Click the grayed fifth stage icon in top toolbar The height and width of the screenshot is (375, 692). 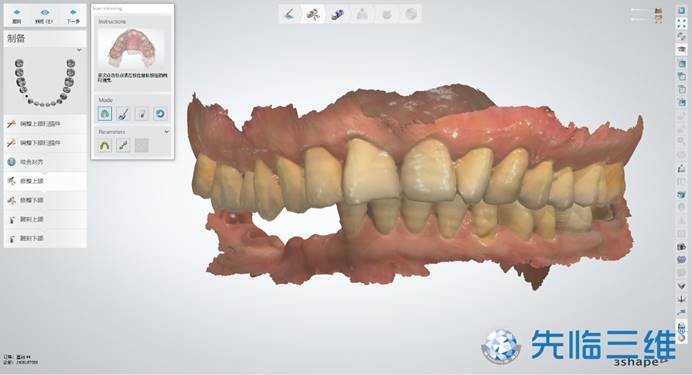point(387,15)
